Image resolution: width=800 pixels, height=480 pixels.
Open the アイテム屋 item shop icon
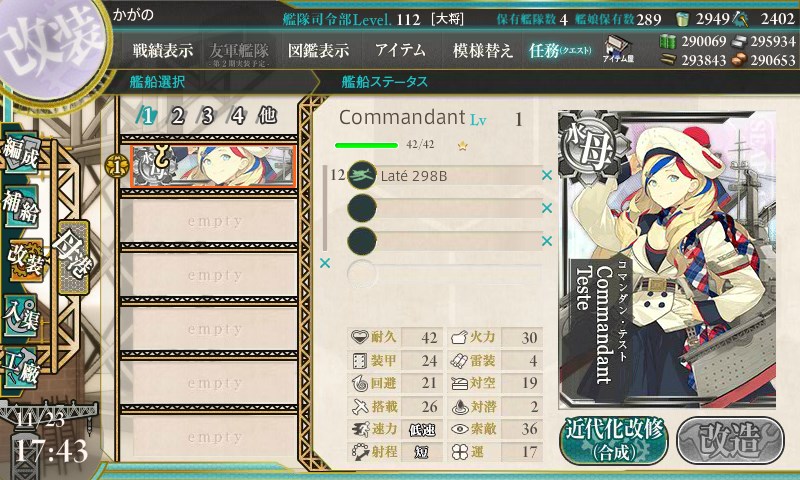click(x=617, y=49)
